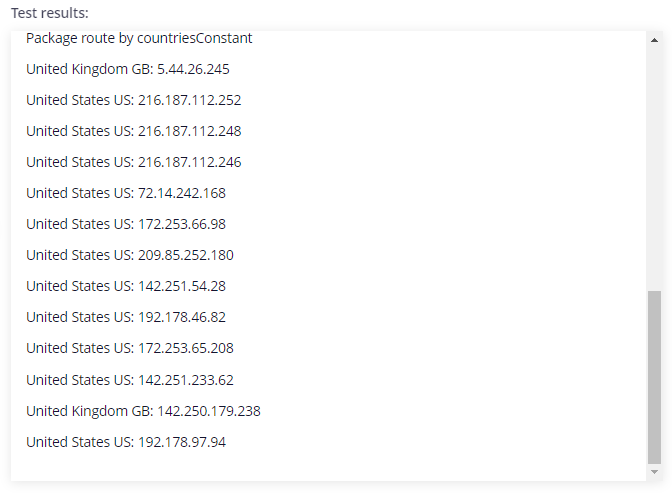Click the 'Test results:' label
The image size is (672, 493).
click(50, 13)
